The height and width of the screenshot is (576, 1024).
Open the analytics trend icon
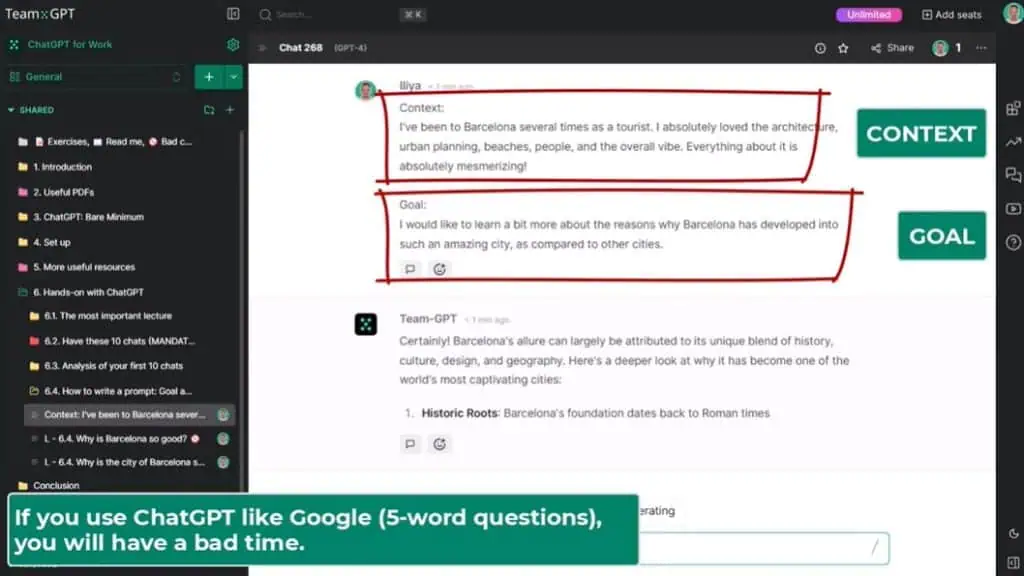(x=1013, y=142)
